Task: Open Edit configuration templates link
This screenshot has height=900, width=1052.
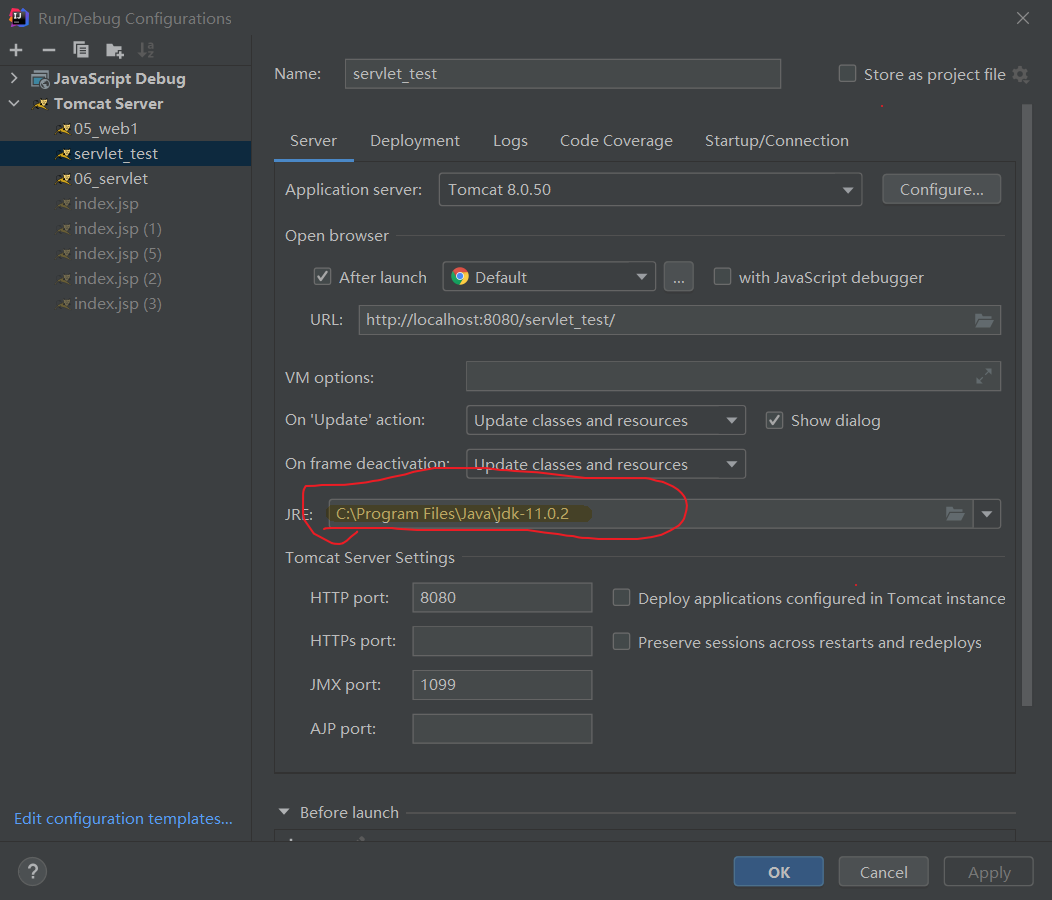Action: pos(123,819)
